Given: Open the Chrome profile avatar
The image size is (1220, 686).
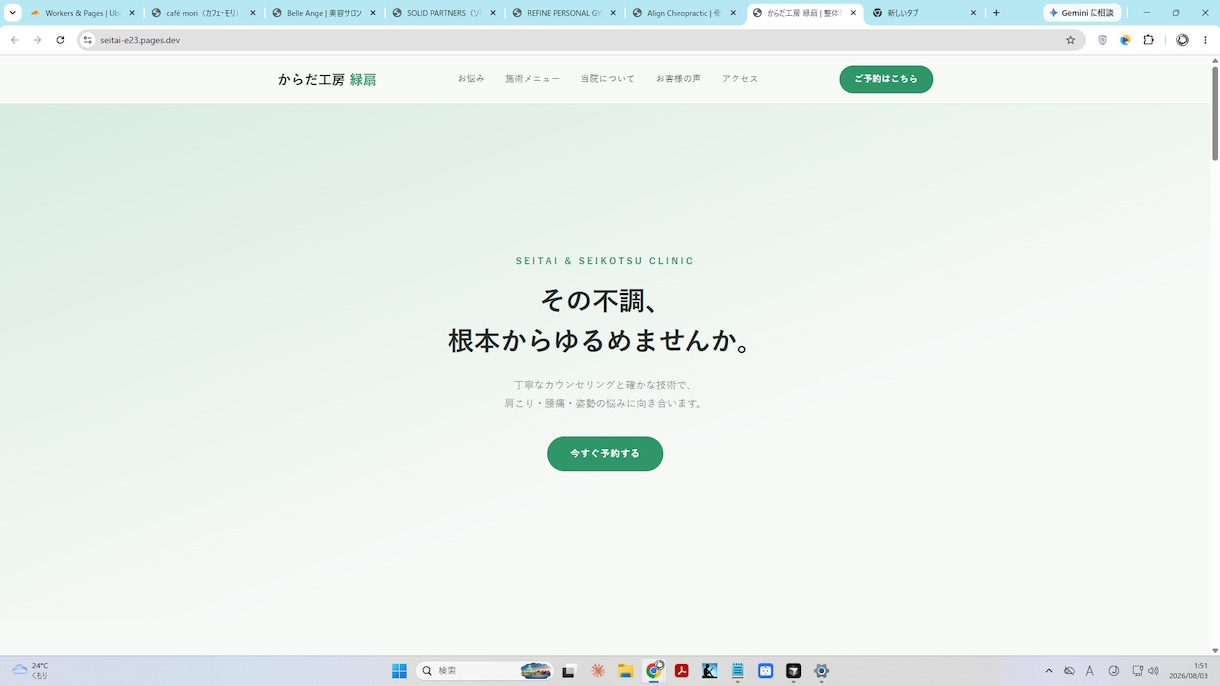Looking at the screenshot, I should coord(1182,40).
